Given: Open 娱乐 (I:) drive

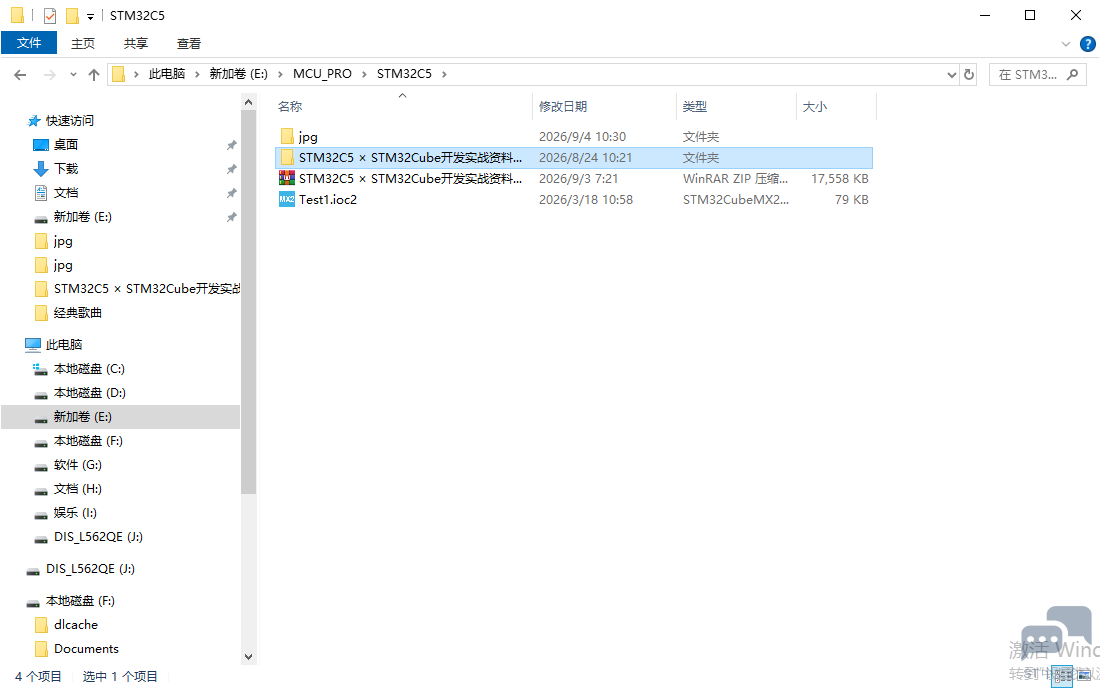Looking at the screenshot, I should [75, 513].
